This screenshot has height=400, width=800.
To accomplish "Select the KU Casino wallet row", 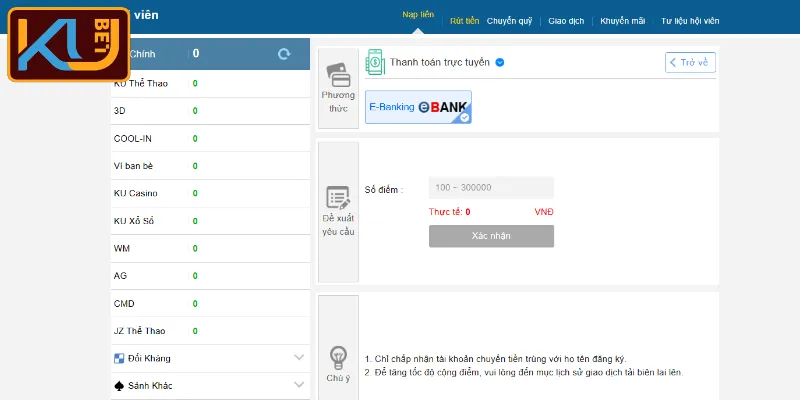I will tap(210, 193).
